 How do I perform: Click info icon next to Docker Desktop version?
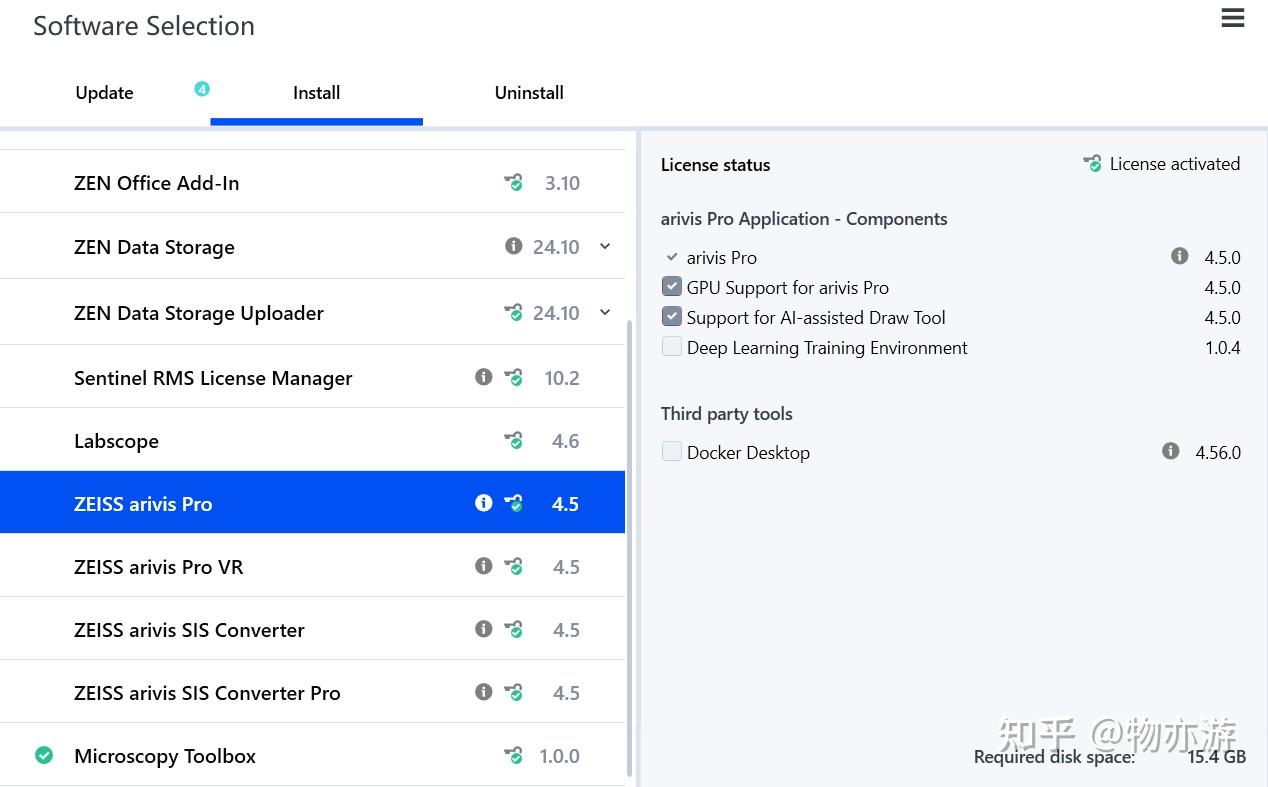tap(1170, 451)
